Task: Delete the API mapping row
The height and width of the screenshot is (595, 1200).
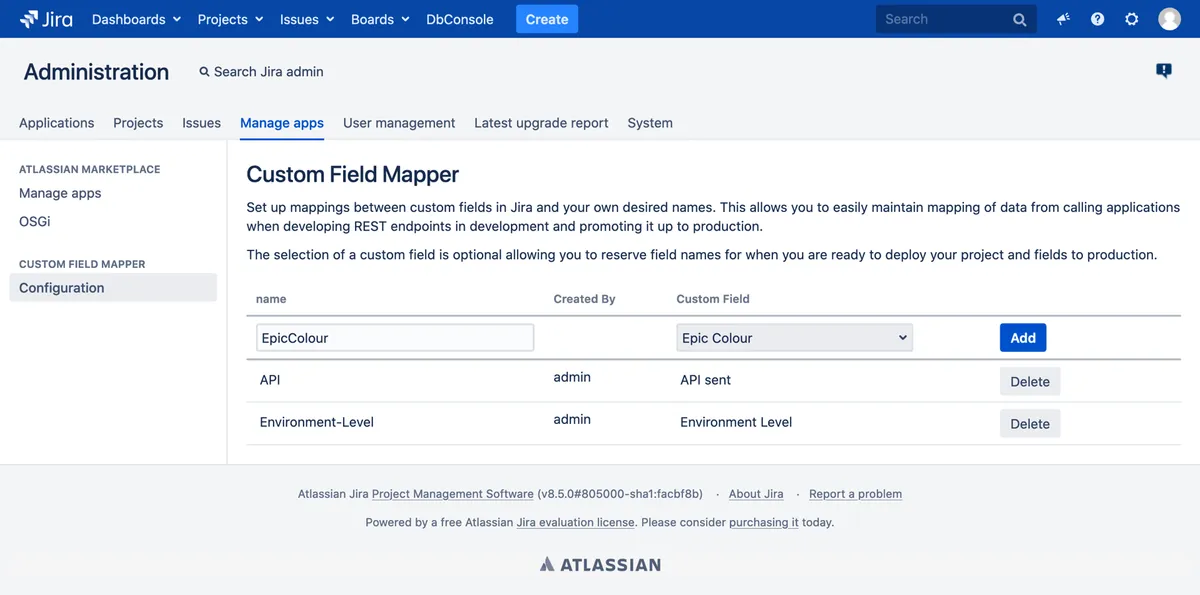Action: click(1030, 382)
